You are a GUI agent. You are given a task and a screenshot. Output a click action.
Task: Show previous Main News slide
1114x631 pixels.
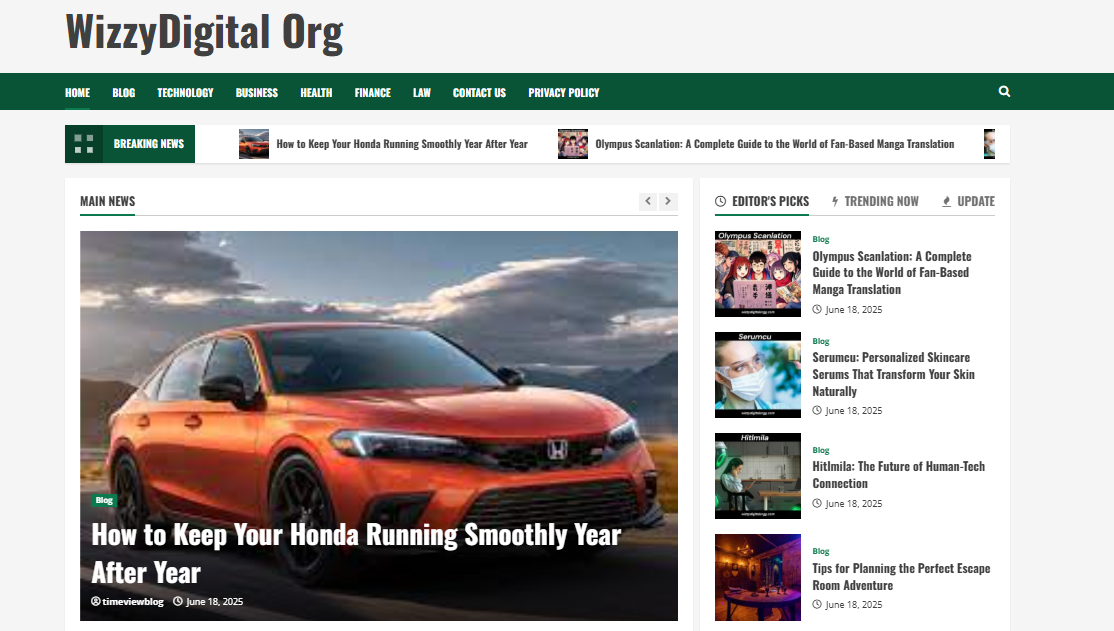[648, 201]
